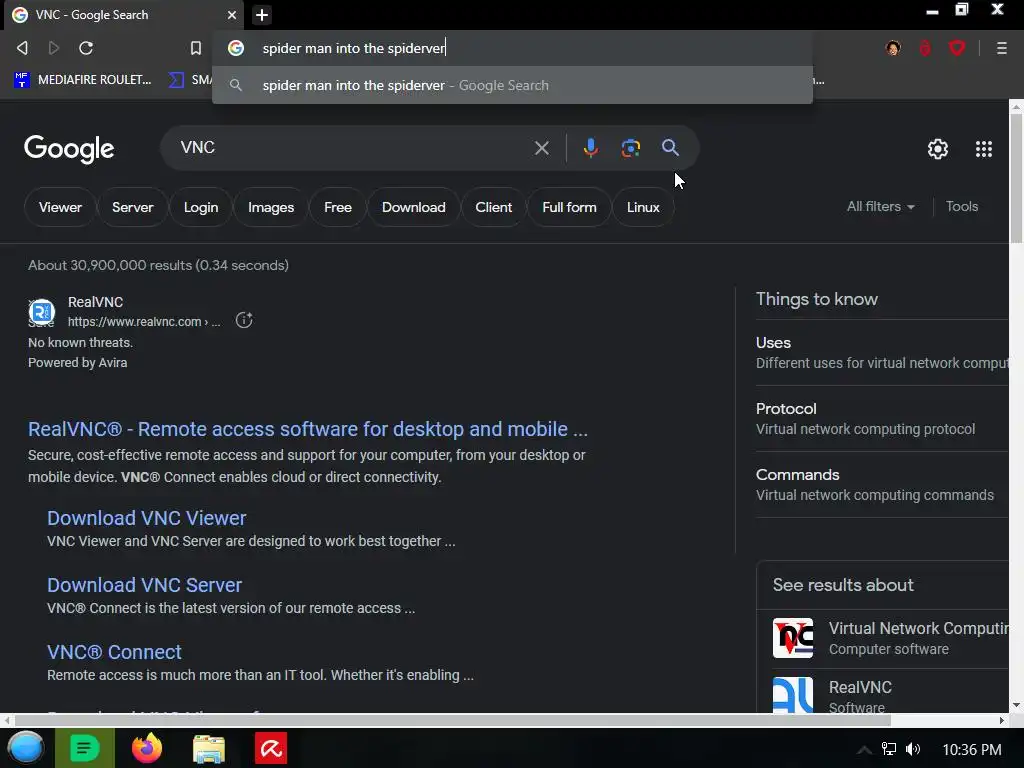The height and width of the screenshot is (768, 1024).
Task: Apply the Full form filter chip
Action: click(x=569, y=207)
